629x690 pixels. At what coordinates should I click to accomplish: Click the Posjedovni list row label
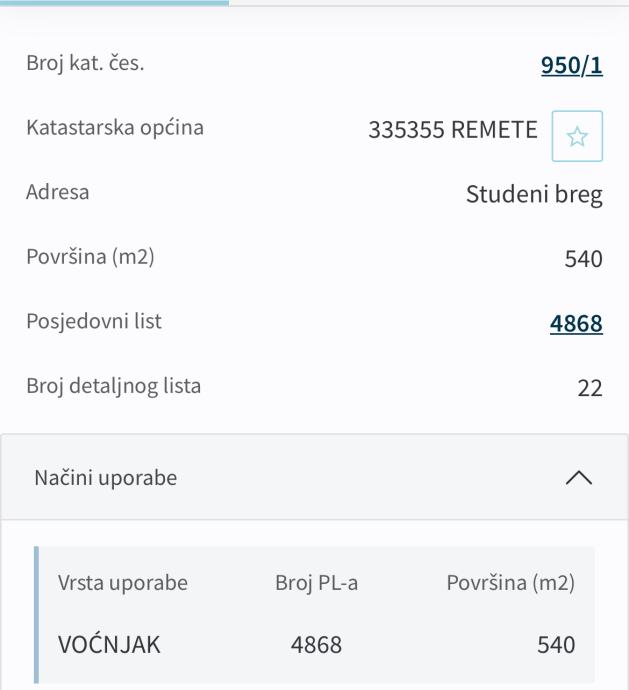coord(94,322)
